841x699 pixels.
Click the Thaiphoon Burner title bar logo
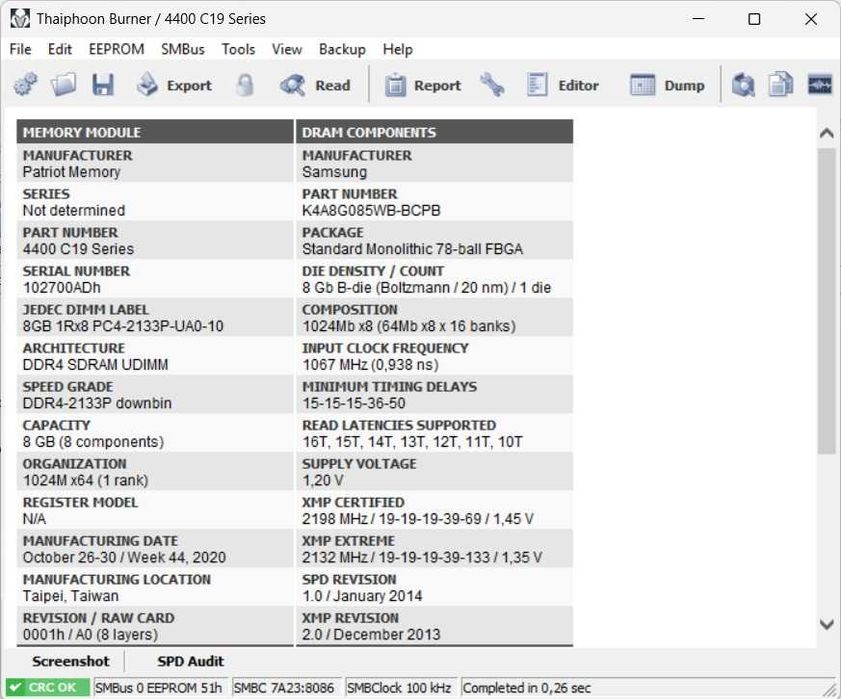20,19
